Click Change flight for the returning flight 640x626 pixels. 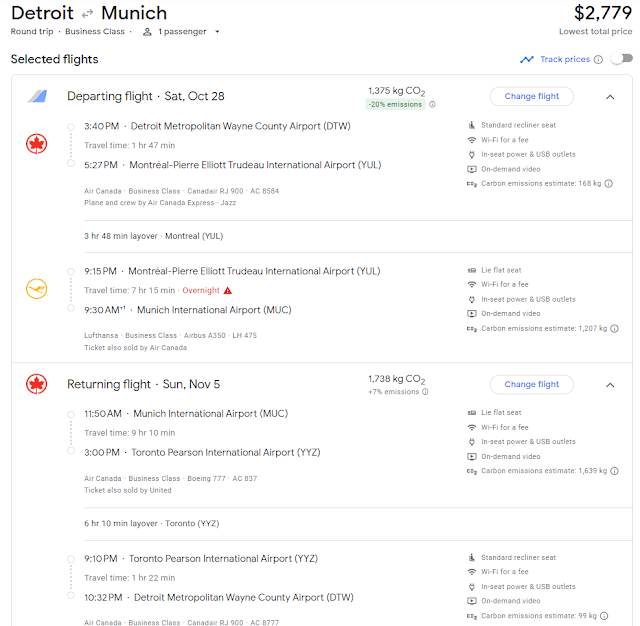click(531, 384)
